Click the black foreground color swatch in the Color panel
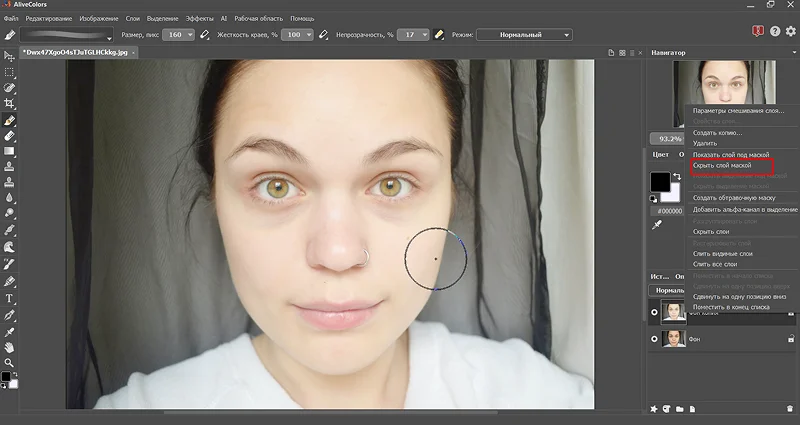Viewport: 800px width, 425px height. [660, 182]
